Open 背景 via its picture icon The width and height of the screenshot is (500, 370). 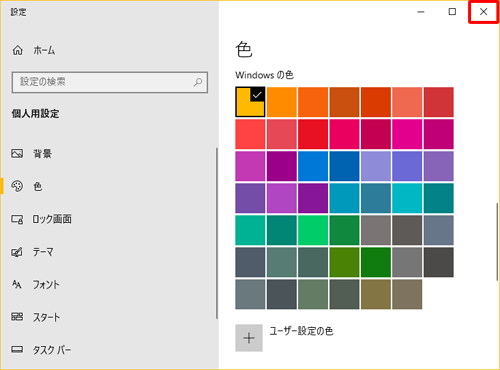tap(17, 153)
